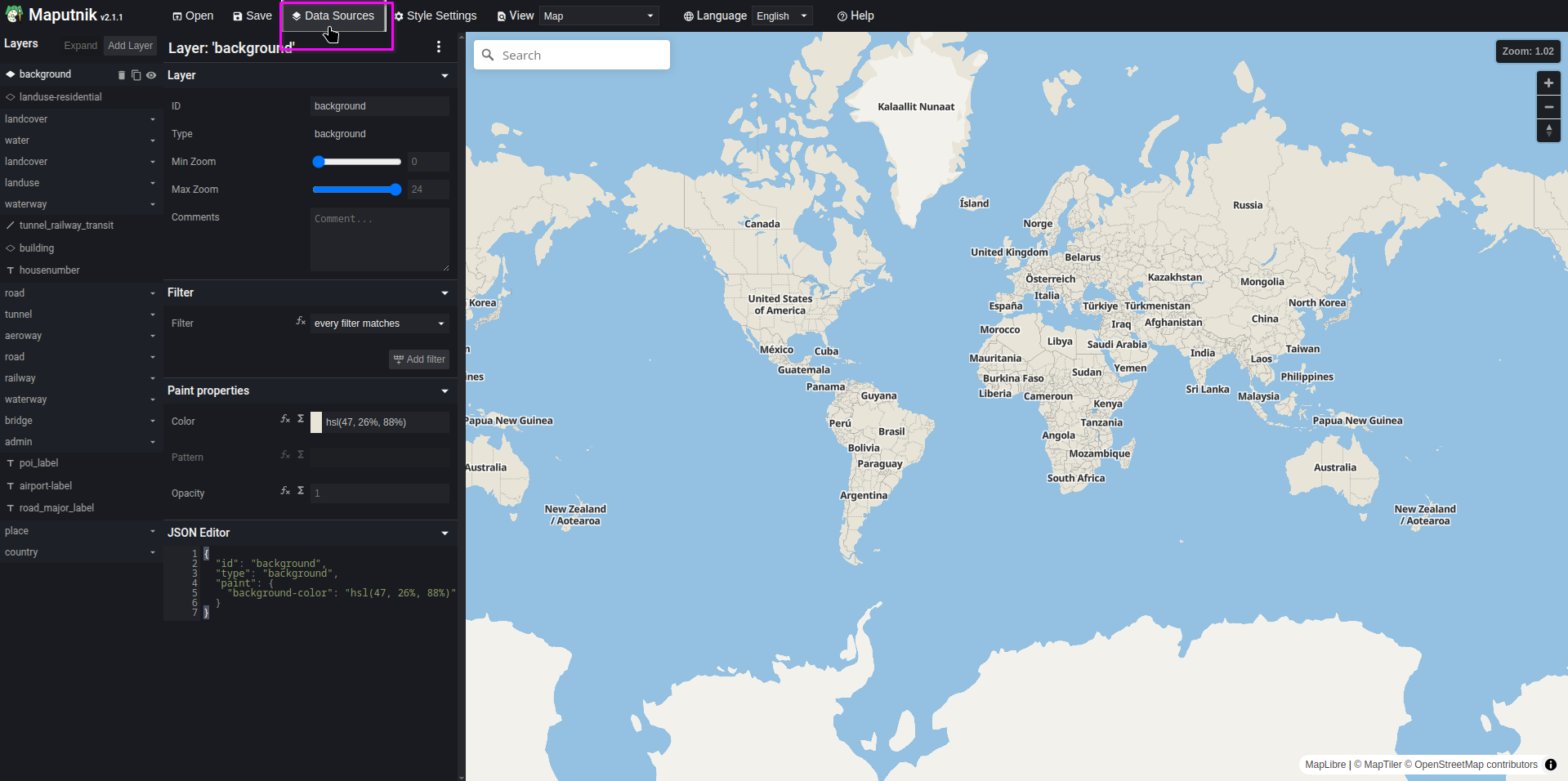This screenshot has height=781, width=1568.
Task: Click the background color swatch
Action: [x=316, y=422]
